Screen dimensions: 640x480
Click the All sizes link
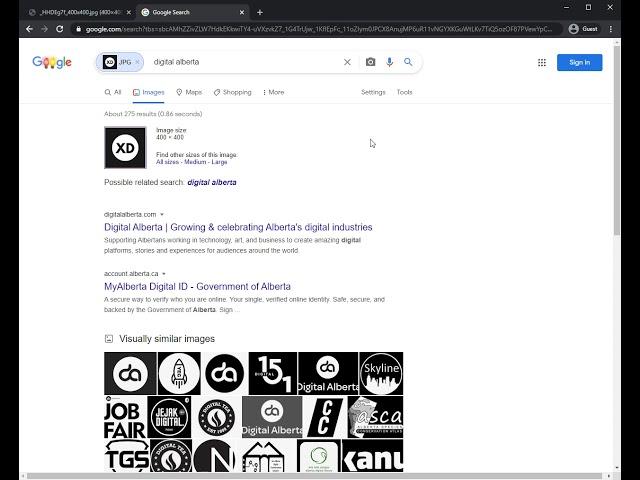click(x=167, y=162)
